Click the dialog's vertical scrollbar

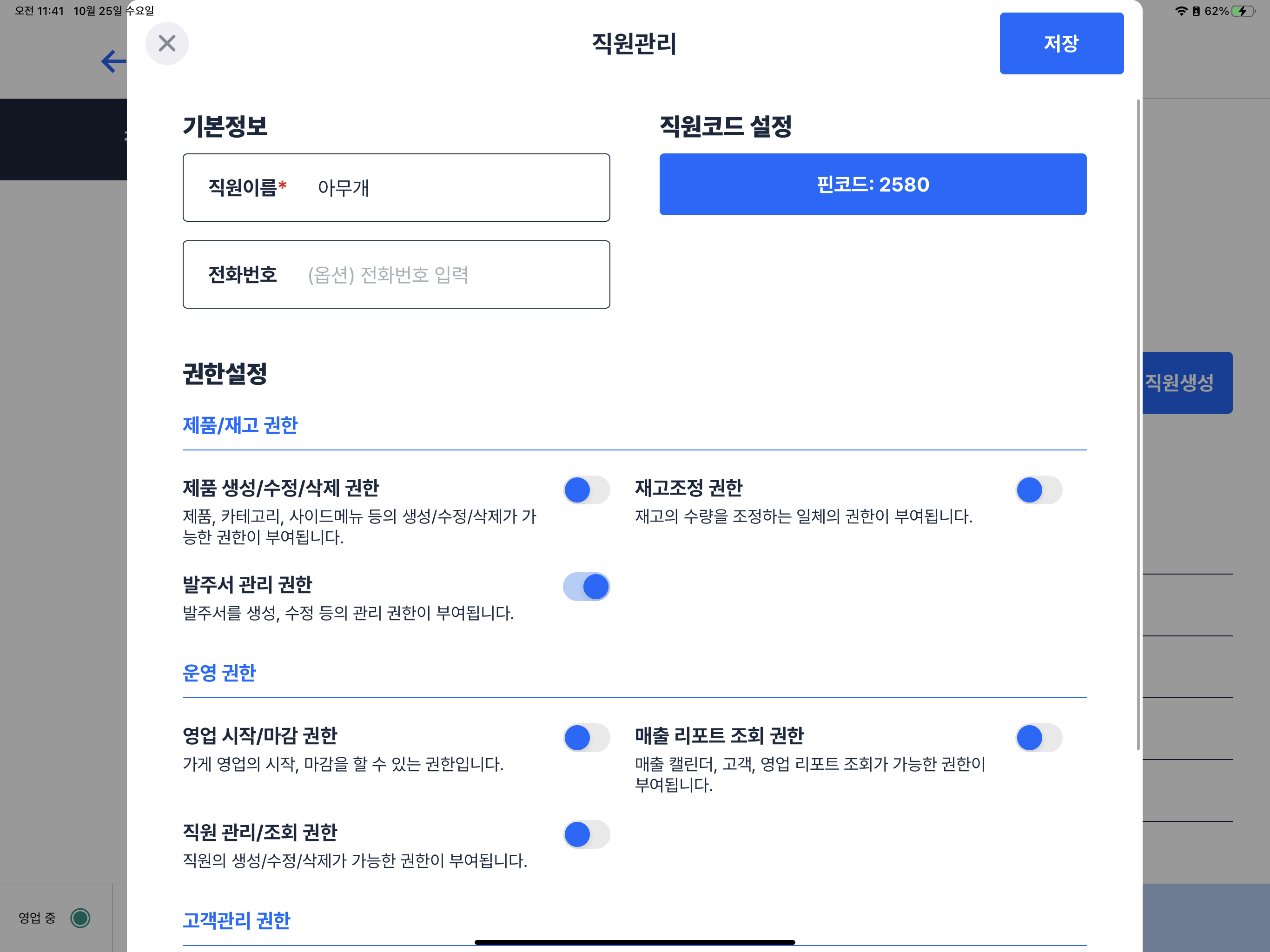tap(1138, 425)
